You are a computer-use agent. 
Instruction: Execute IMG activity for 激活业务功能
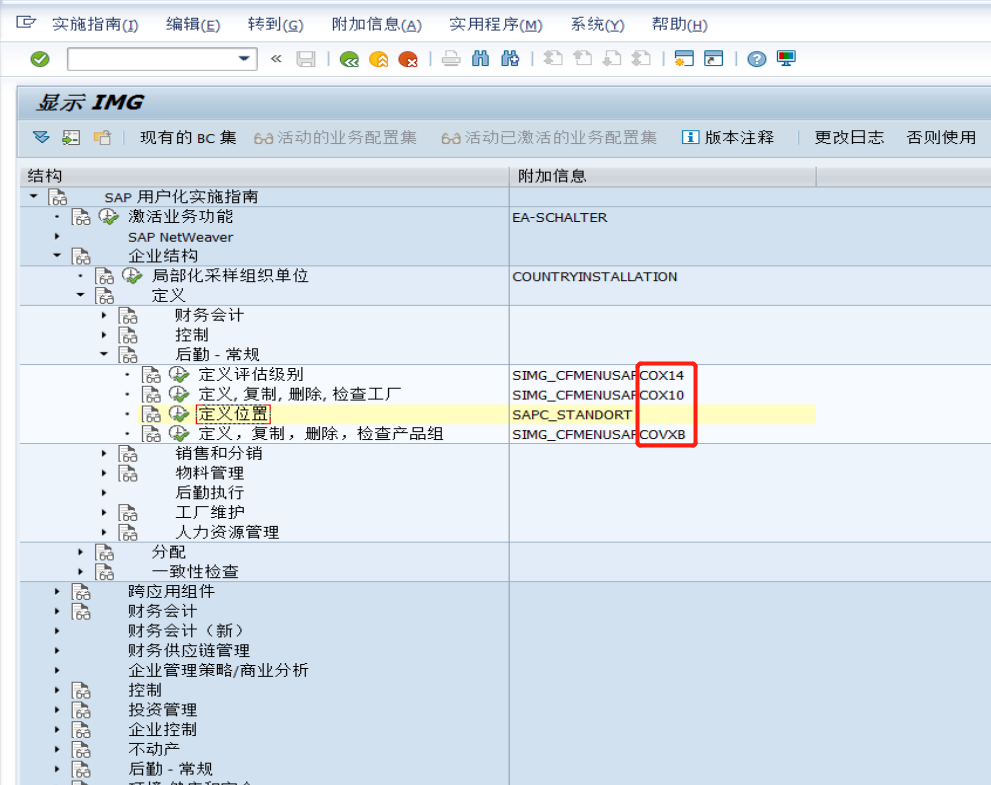[109, 217]
